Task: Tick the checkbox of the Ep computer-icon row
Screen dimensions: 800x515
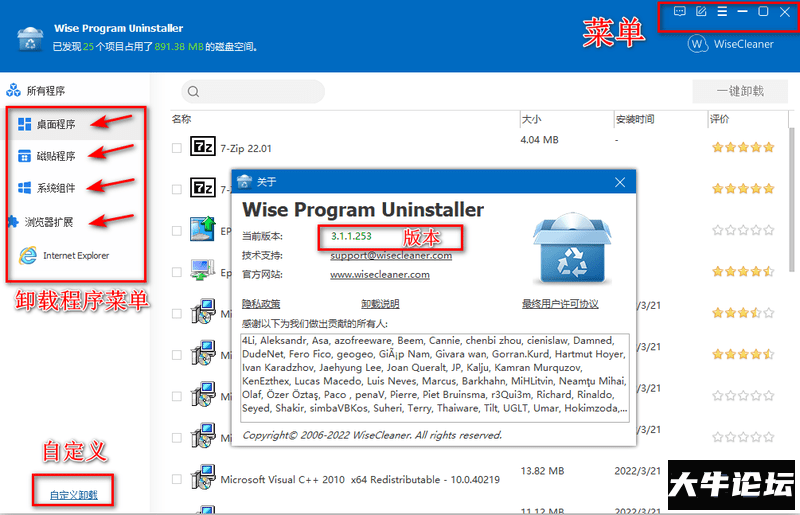Action: [x=177, y=272]
